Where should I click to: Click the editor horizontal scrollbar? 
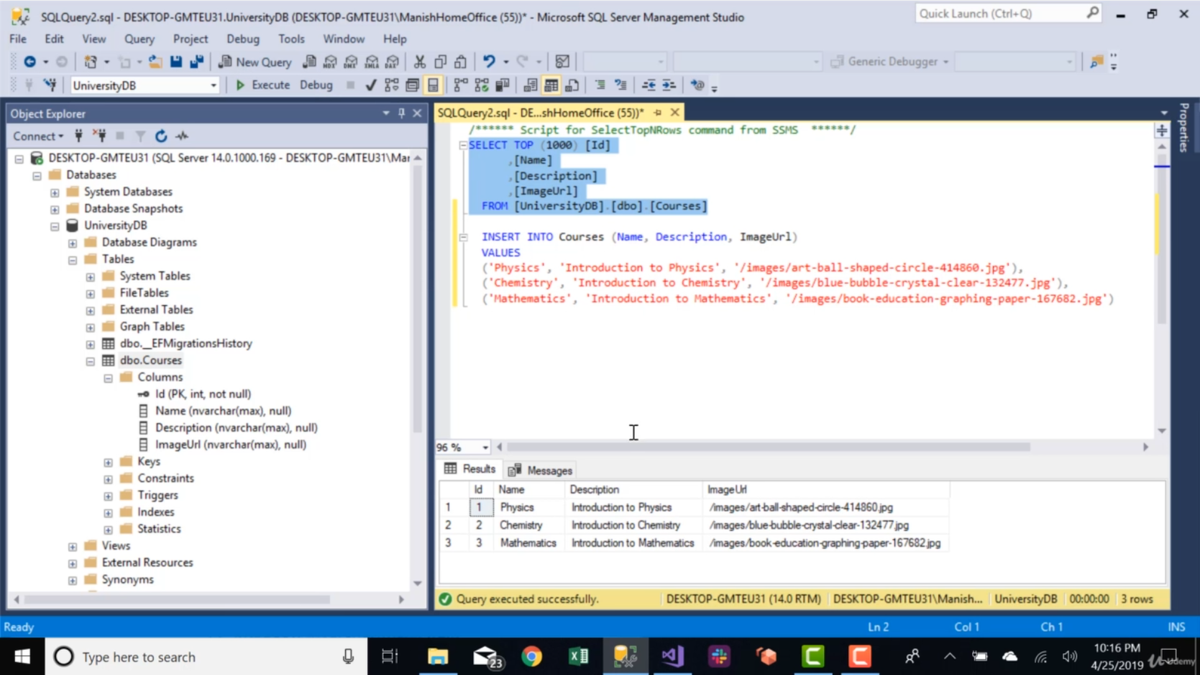pyautogui.click(x=769, y=448)
